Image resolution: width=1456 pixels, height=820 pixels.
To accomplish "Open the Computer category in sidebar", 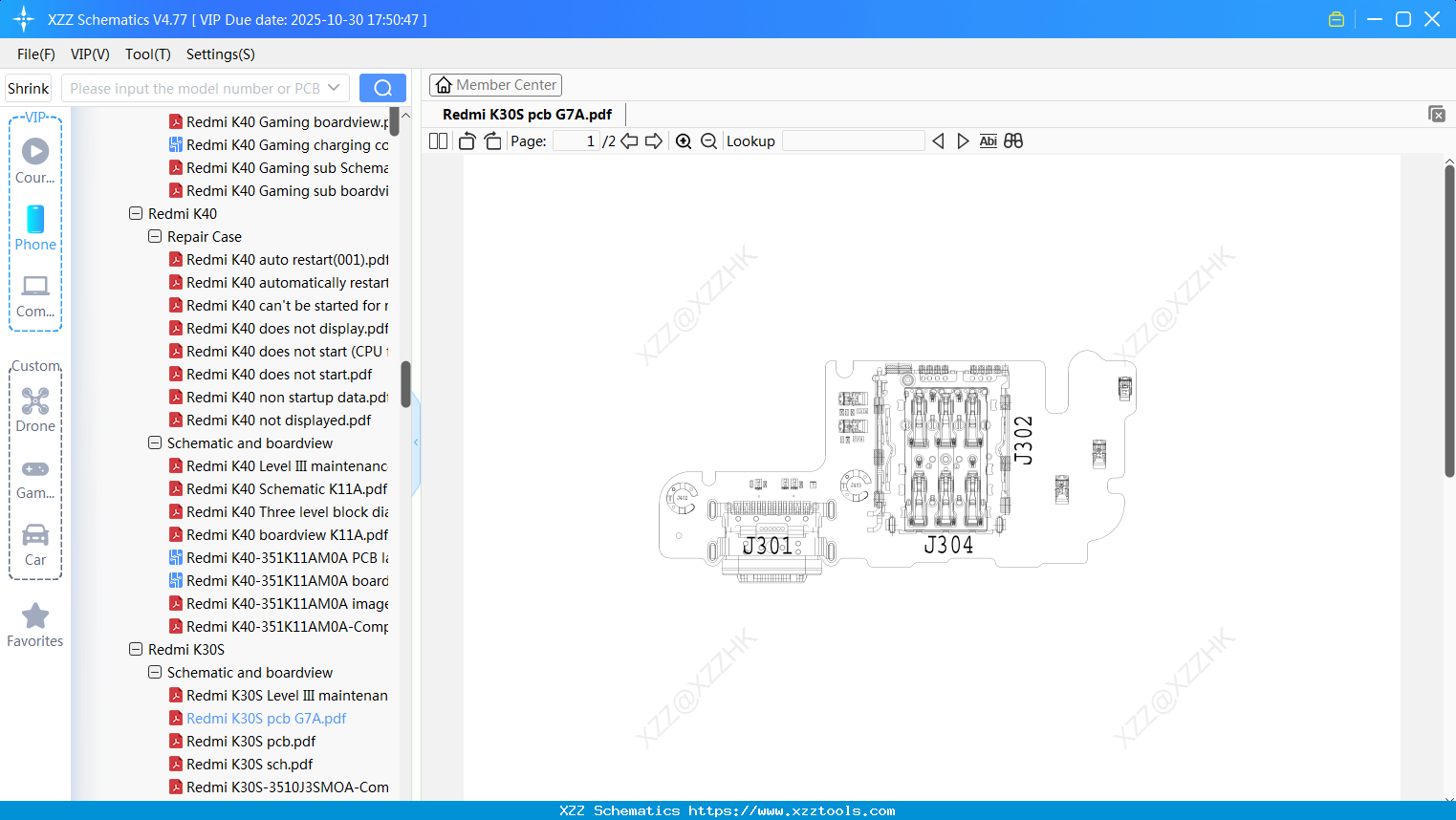I will [x=35, y=296].
